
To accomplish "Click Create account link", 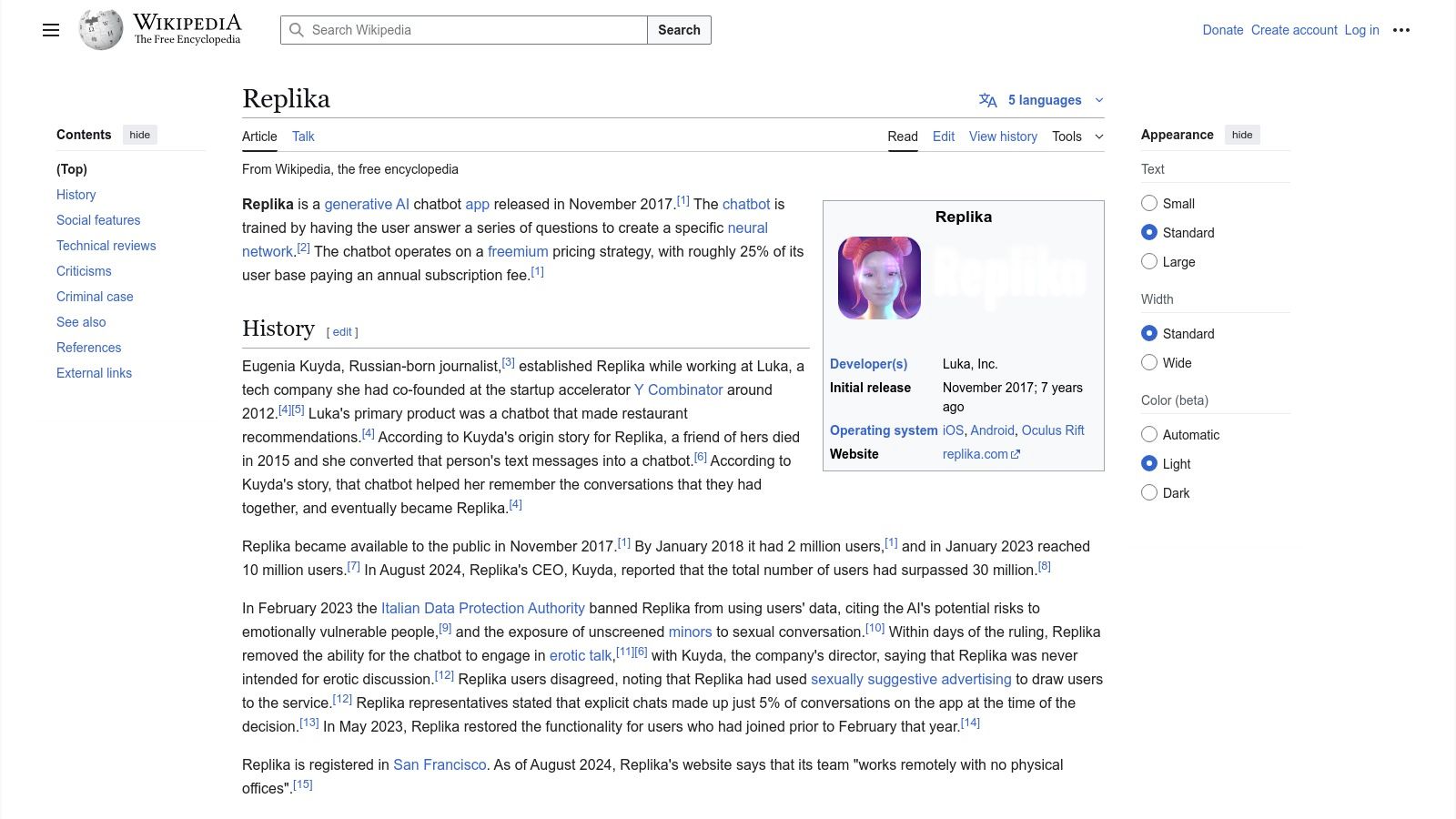I will tap(1294, 30).
